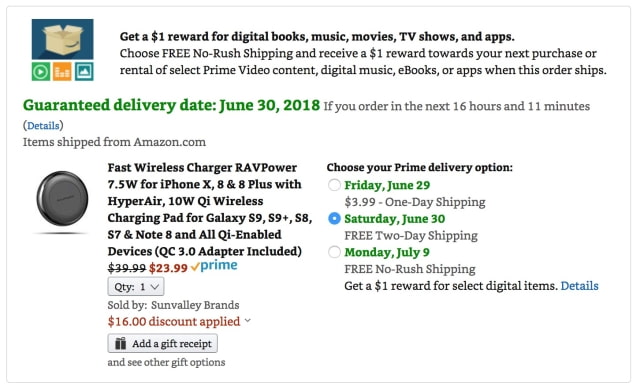The image size is (640, 390).
Task: Open the wireless charger product thumbnail
Action: click(62, 202)
